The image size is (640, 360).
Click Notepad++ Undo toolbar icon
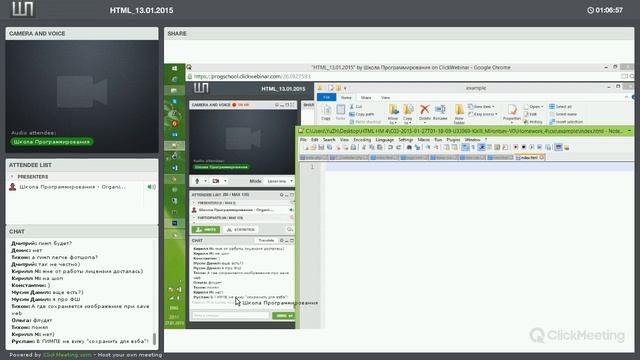coord(390,147)
